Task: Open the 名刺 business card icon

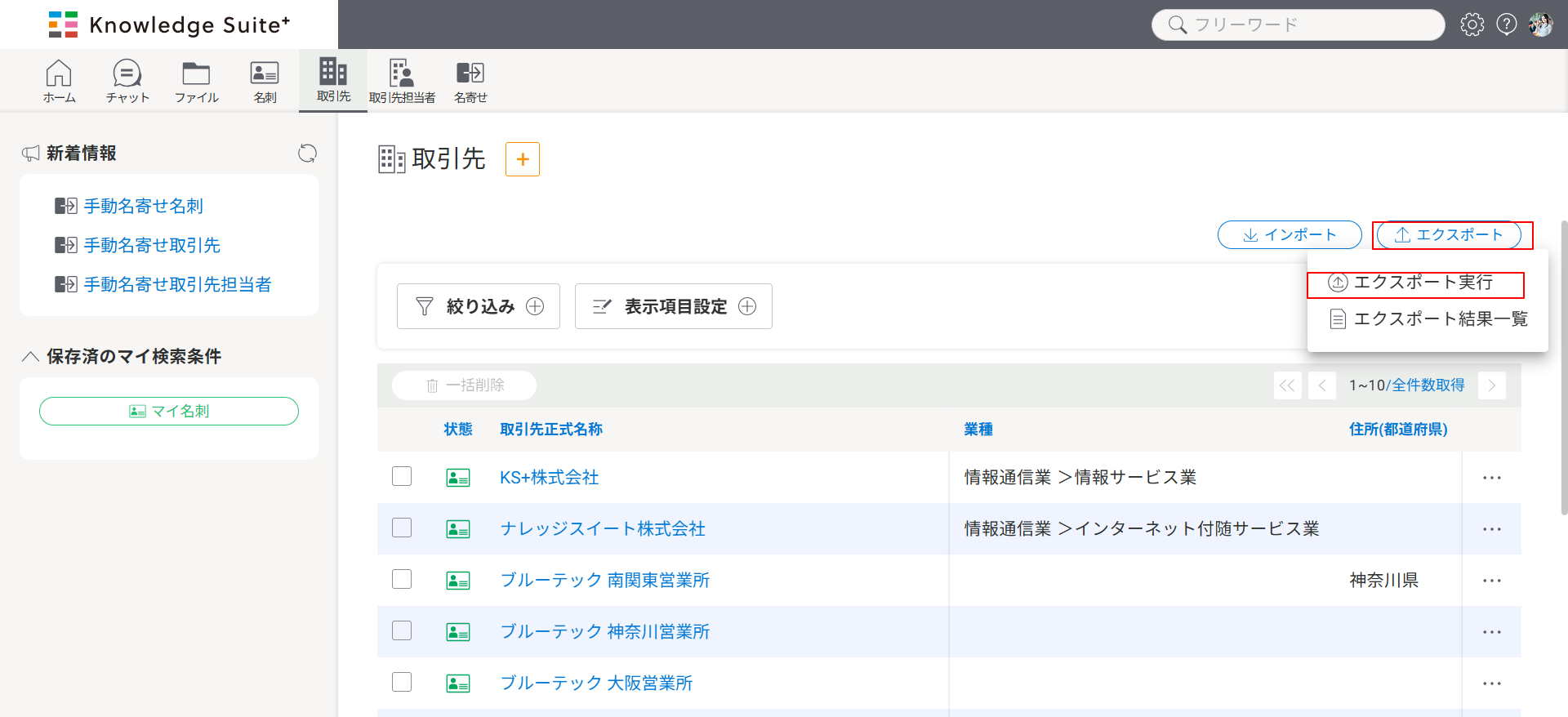Action: click(x=265, y=81)
